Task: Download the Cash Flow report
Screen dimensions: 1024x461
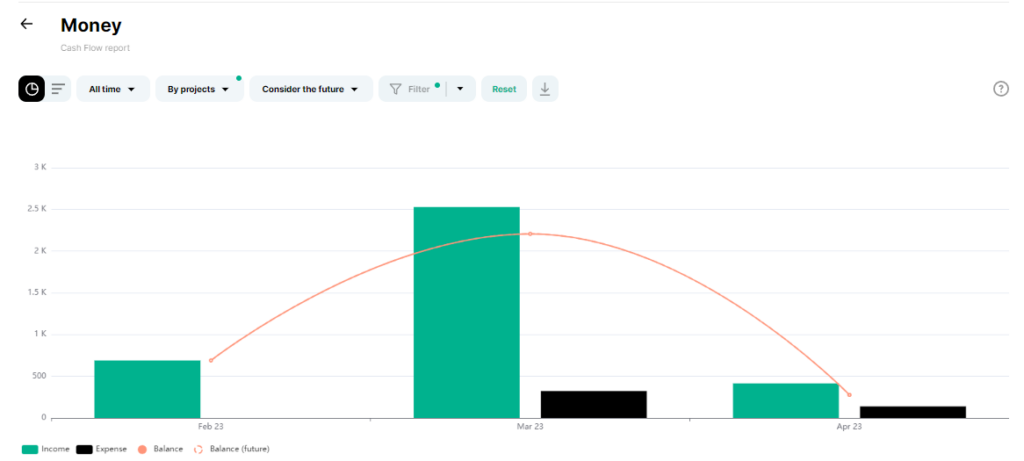Action: (545, 89)
